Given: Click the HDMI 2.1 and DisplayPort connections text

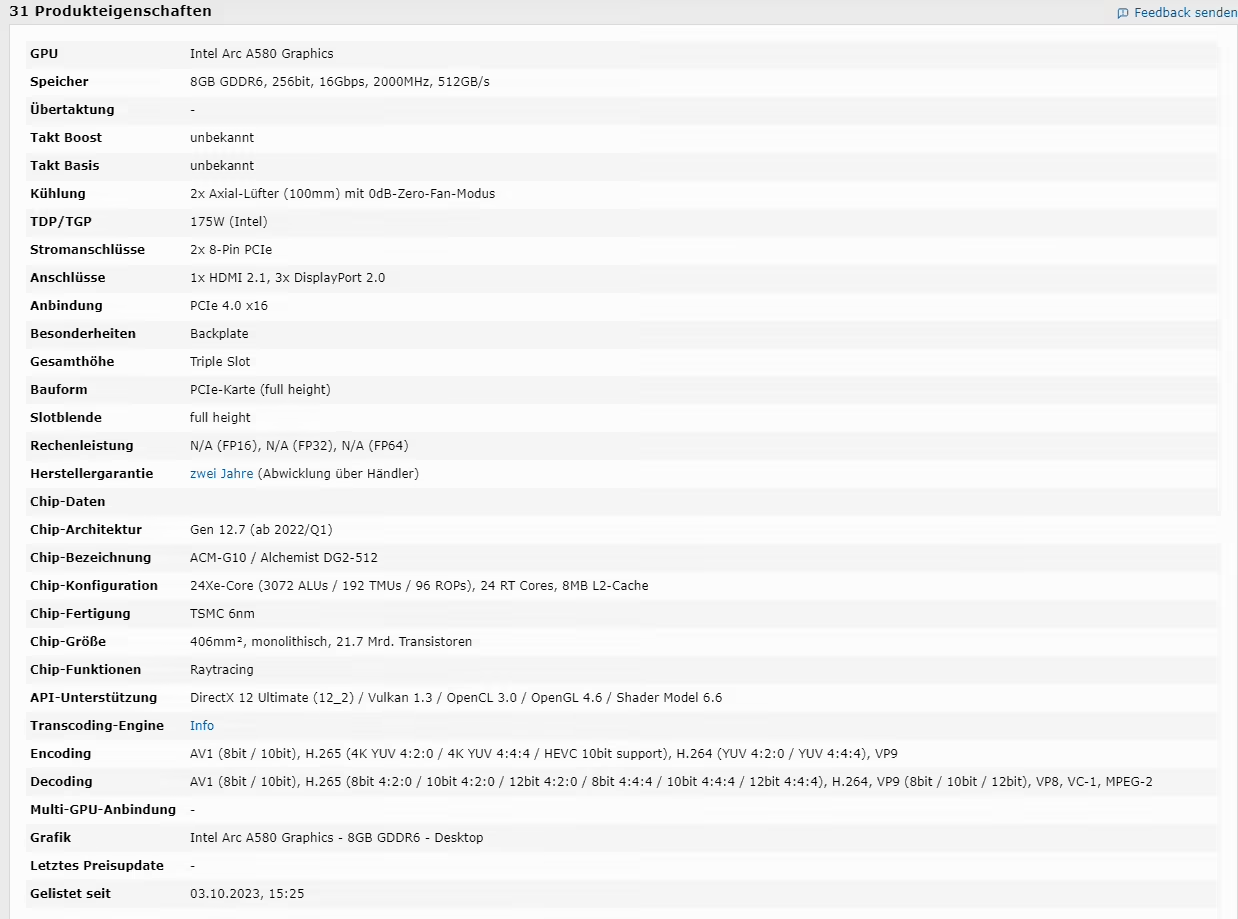Looking at the screenshot, I should tap(287, 277).
